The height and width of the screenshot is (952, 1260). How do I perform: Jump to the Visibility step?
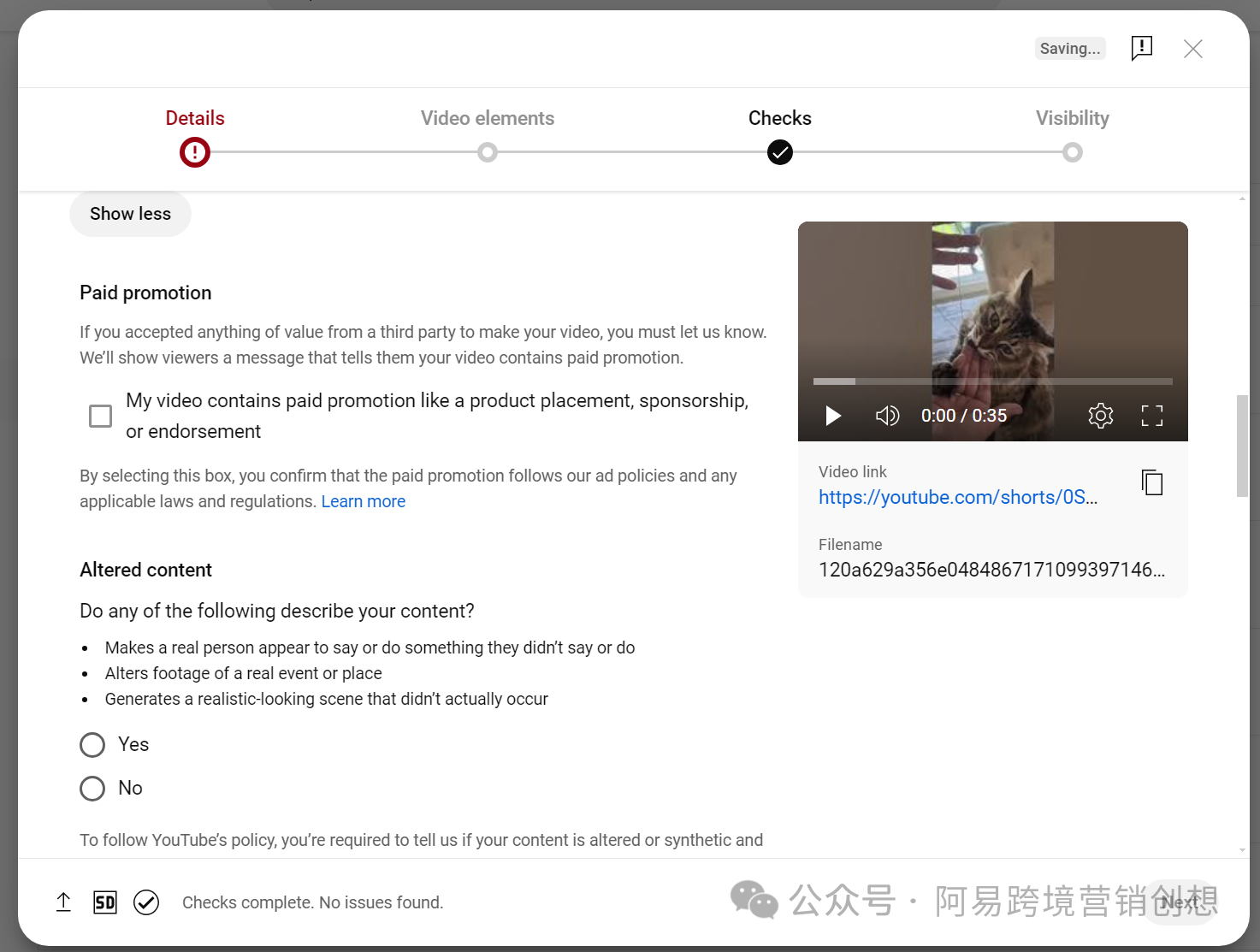pyautogui.click(x=1072, y=152)
